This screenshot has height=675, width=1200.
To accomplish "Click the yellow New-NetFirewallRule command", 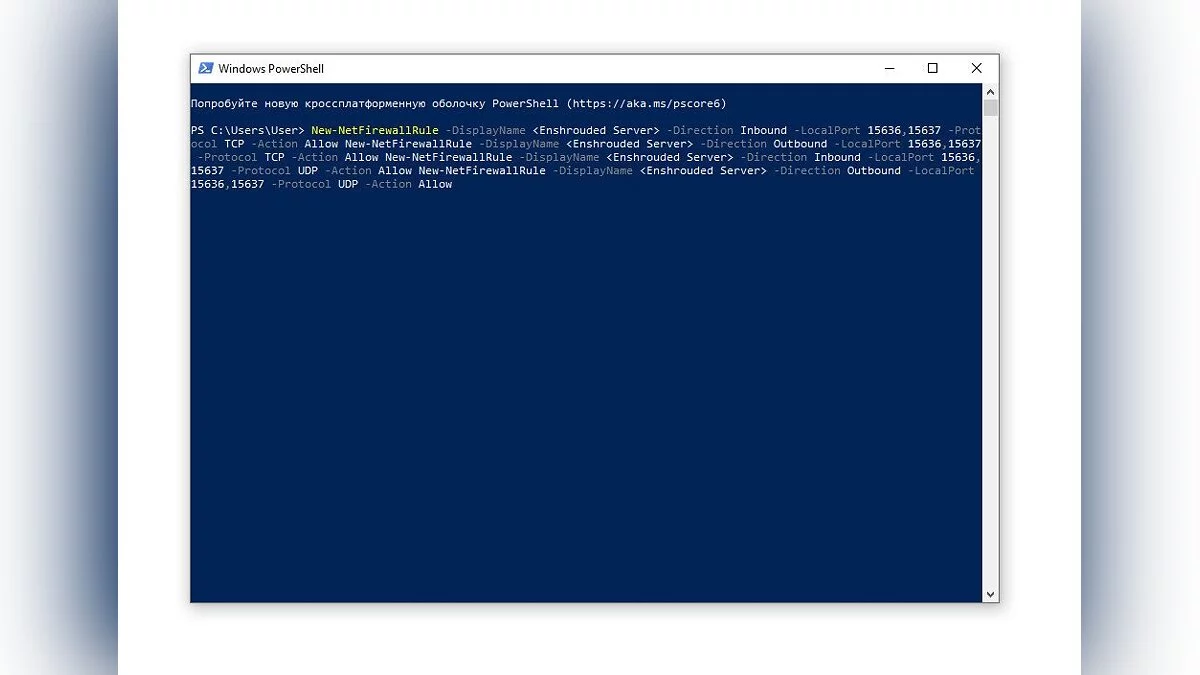I will click(375, 130).
